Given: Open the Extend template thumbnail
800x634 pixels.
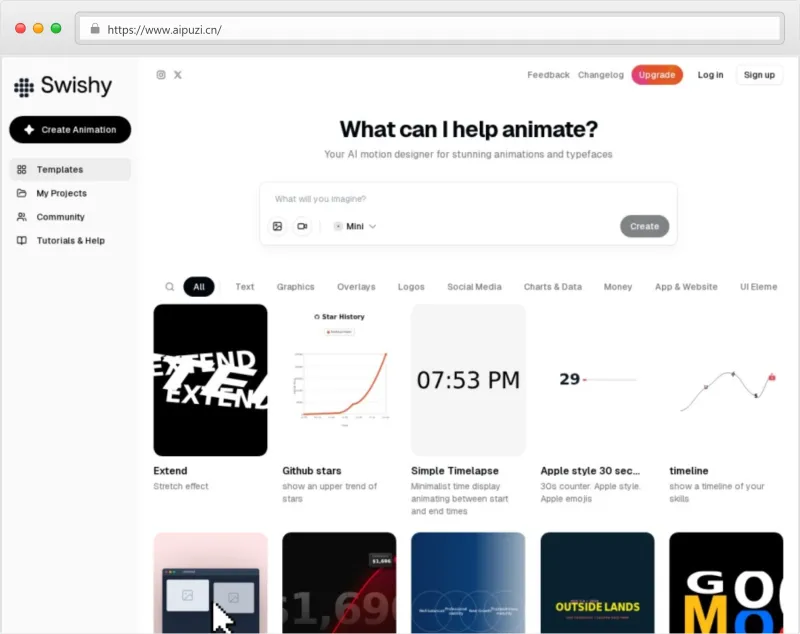Looking at the screenshot, I should tap(210, 380).
